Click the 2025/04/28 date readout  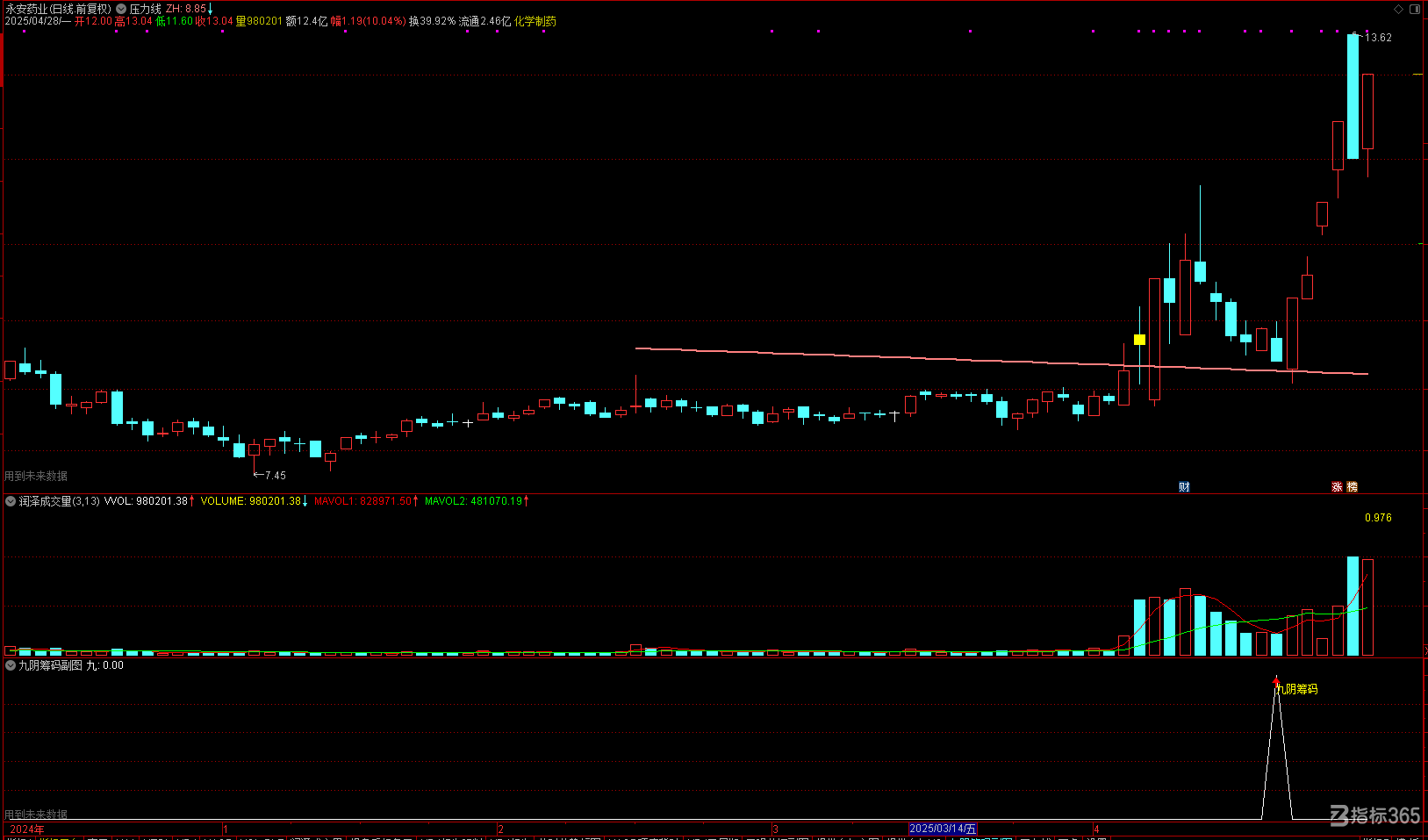(x=32, y=21)
